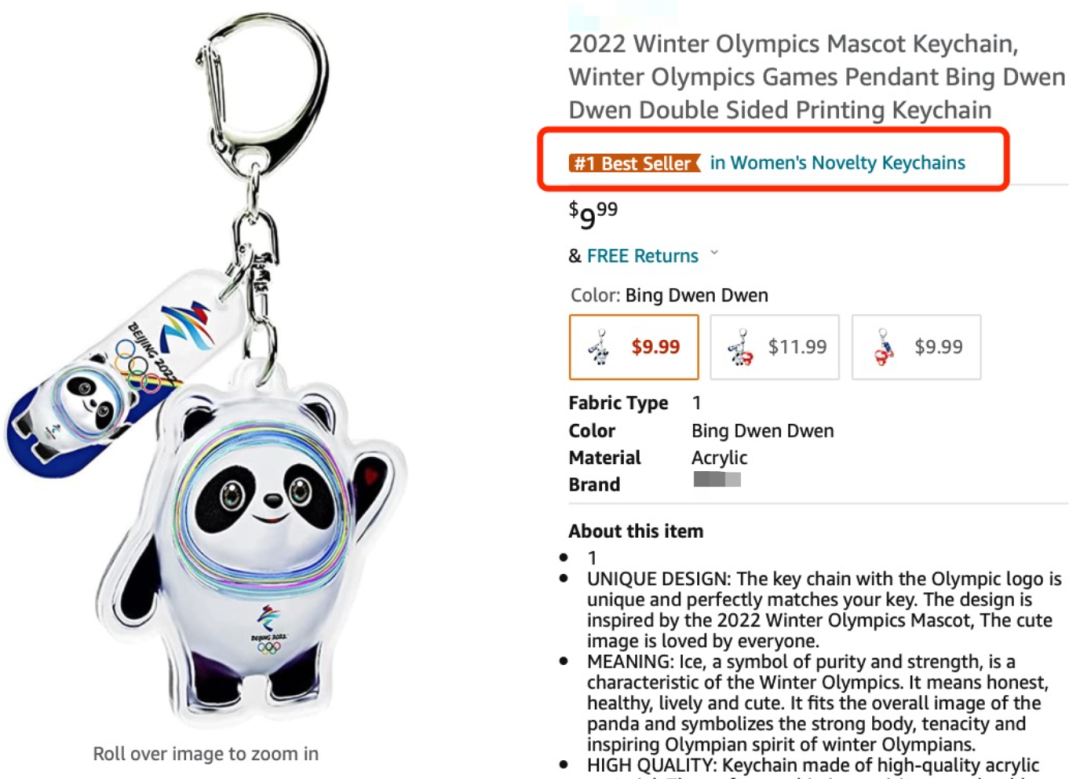Screen dimensions: 1080x779
Task: Click the "About this item" heading
Action: click(636, 531)
